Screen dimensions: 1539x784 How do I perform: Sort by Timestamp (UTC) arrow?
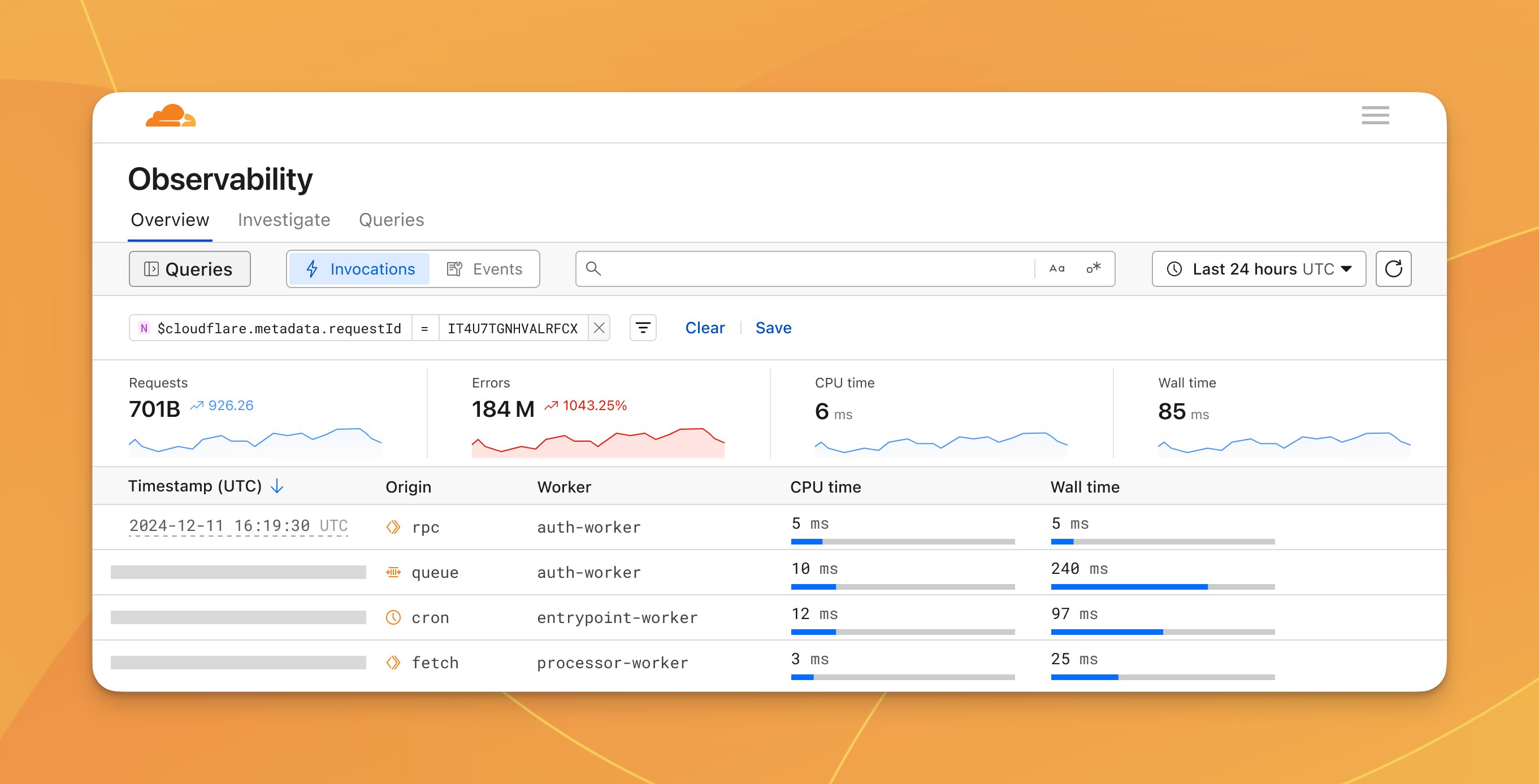(277, 486)
